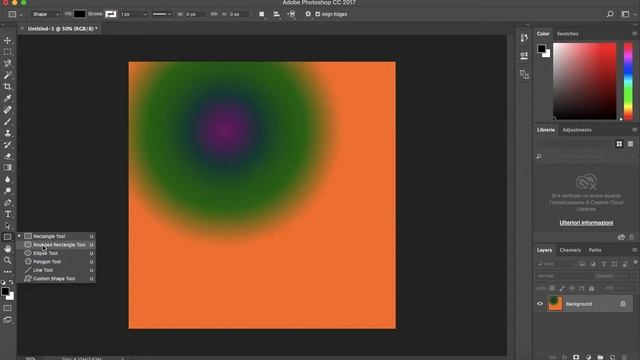This screenshot has height=360, width=640.
Task: Open path arrangement icon in options bar
Action: (x=292, y=14)
